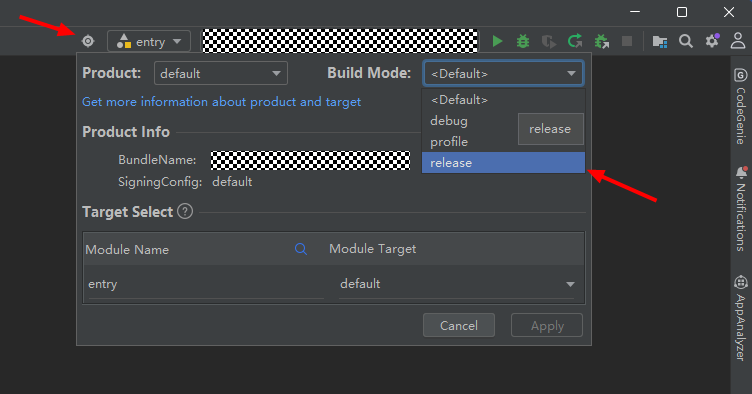Start debugging with the green bug icon
The width and height of the screenshot is (752, 394).
[x=523, y=41]
